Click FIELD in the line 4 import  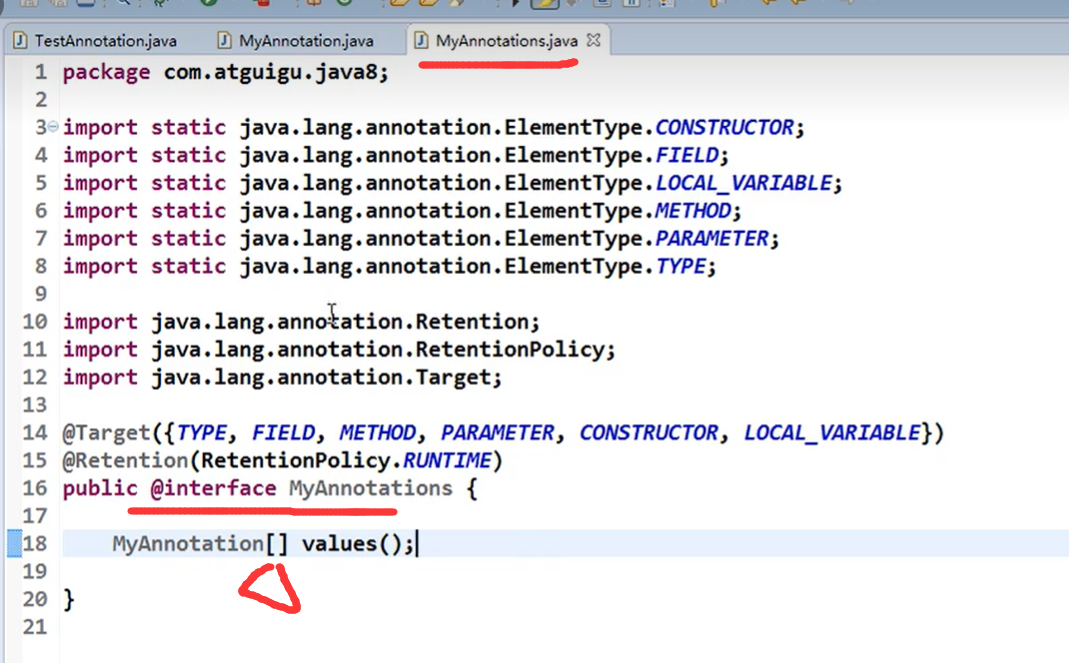(x=687, y=156)
